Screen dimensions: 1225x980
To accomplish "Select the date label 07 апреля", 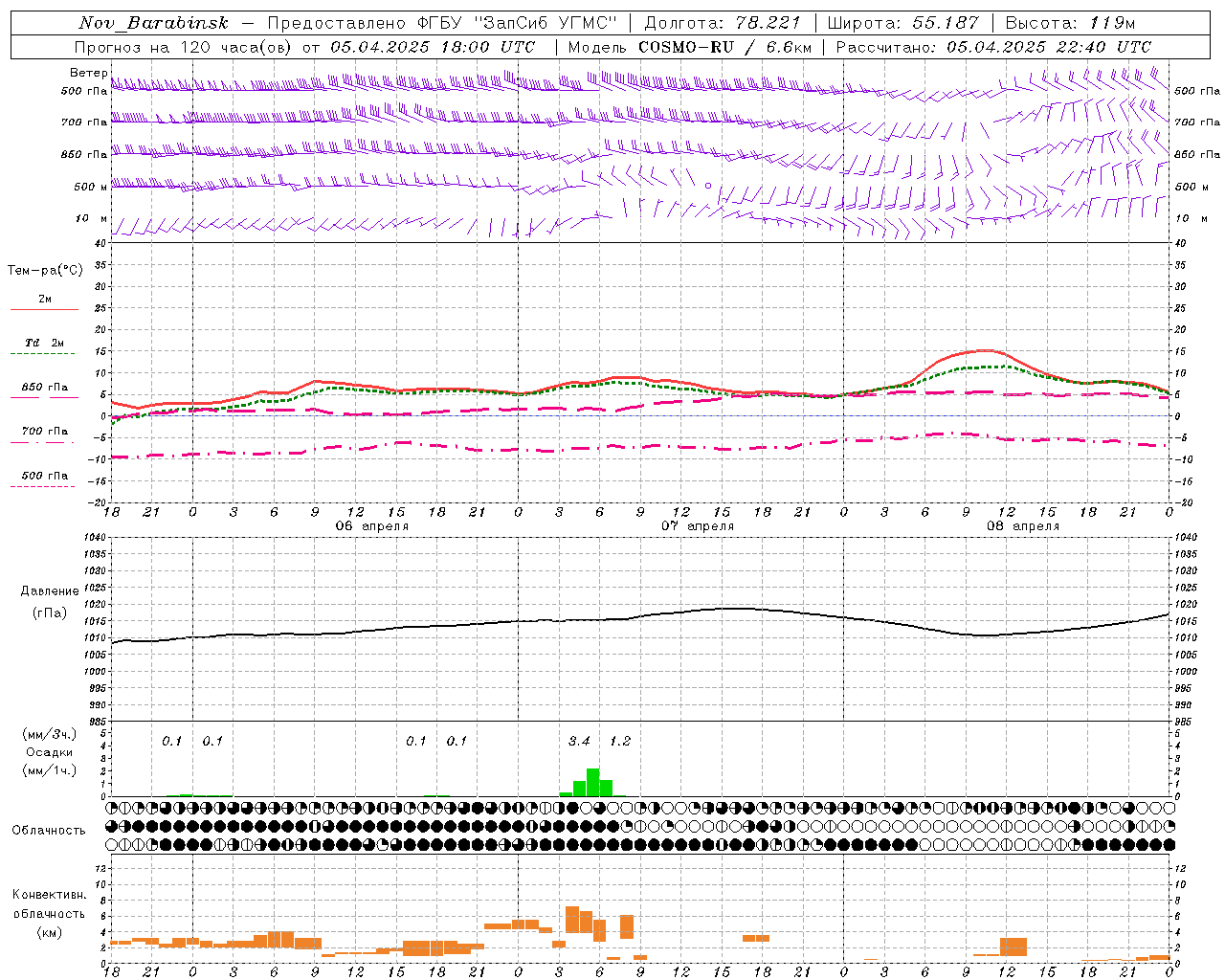I will click(698, 526).
